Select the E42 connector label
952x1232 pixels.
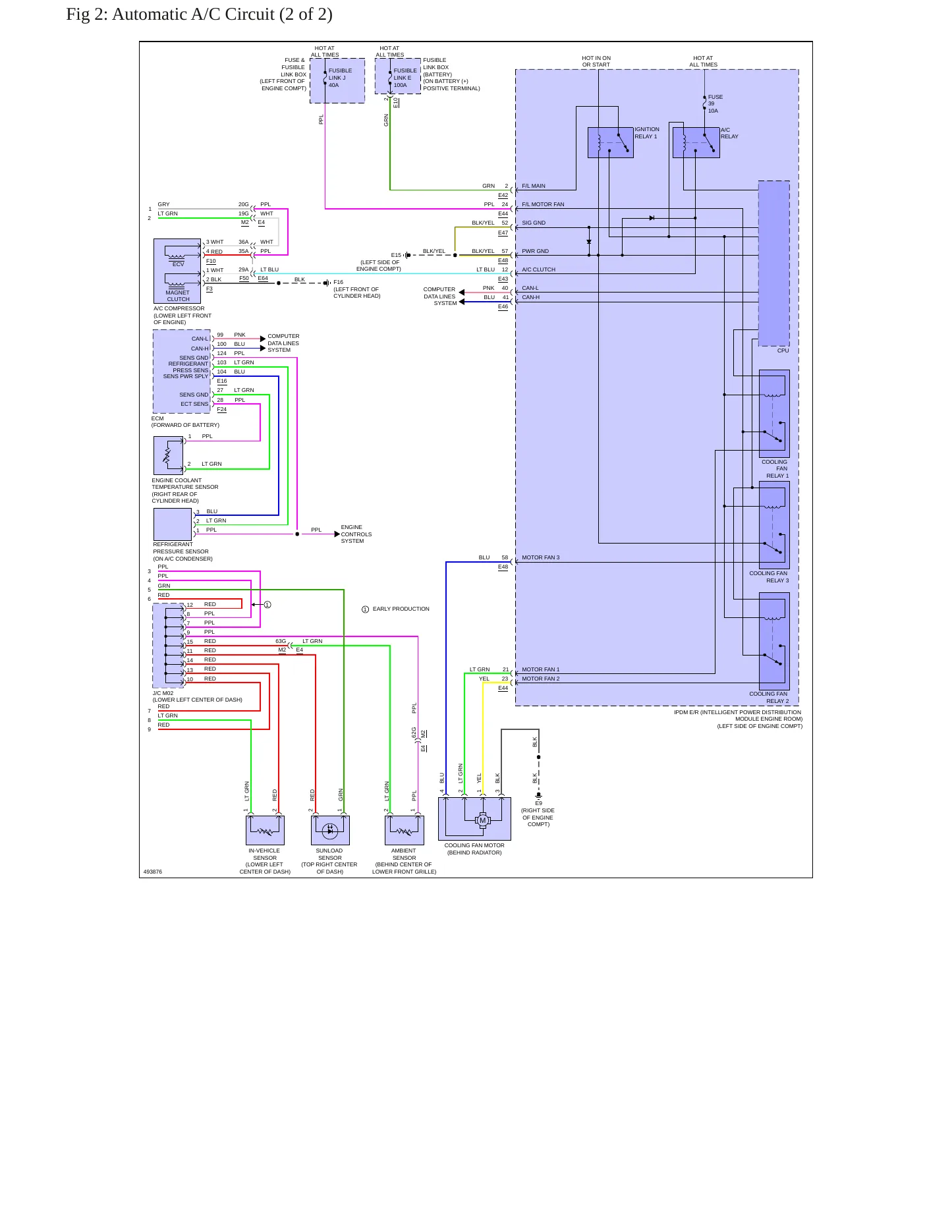[x=503, y=196]
